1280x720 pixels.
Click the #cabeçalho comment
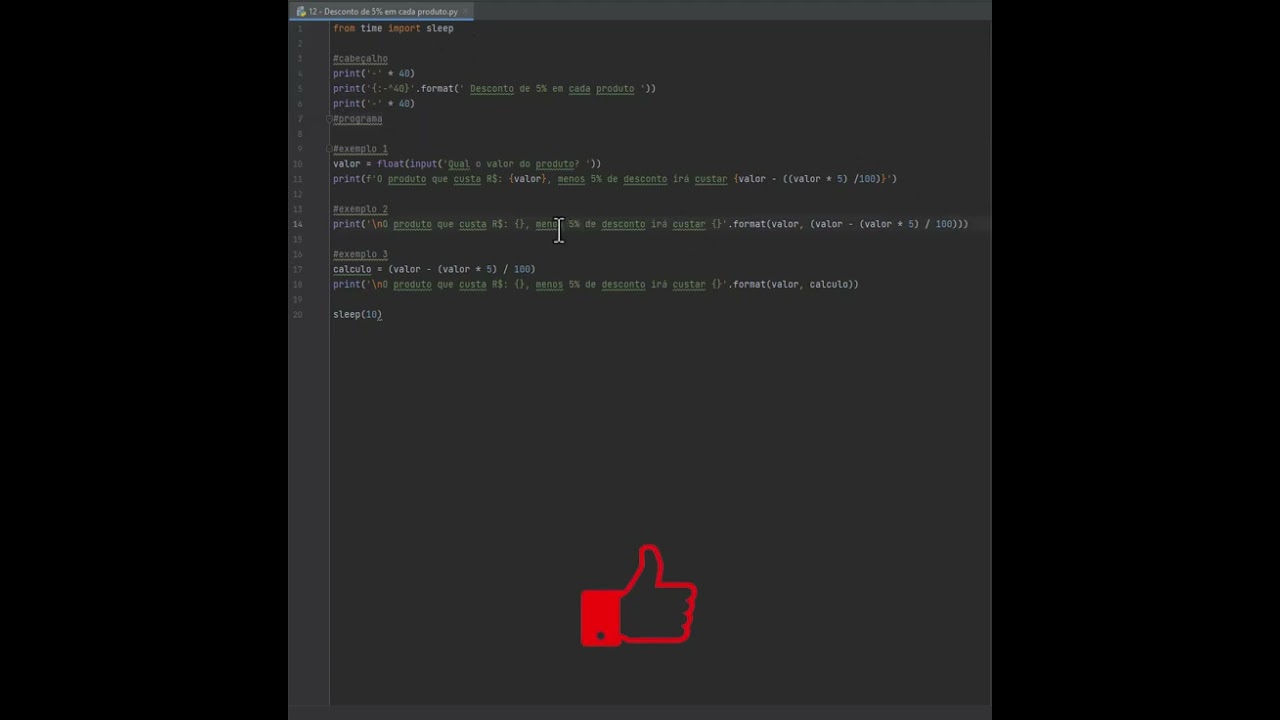pyautogui.click(x=360, y=58)
